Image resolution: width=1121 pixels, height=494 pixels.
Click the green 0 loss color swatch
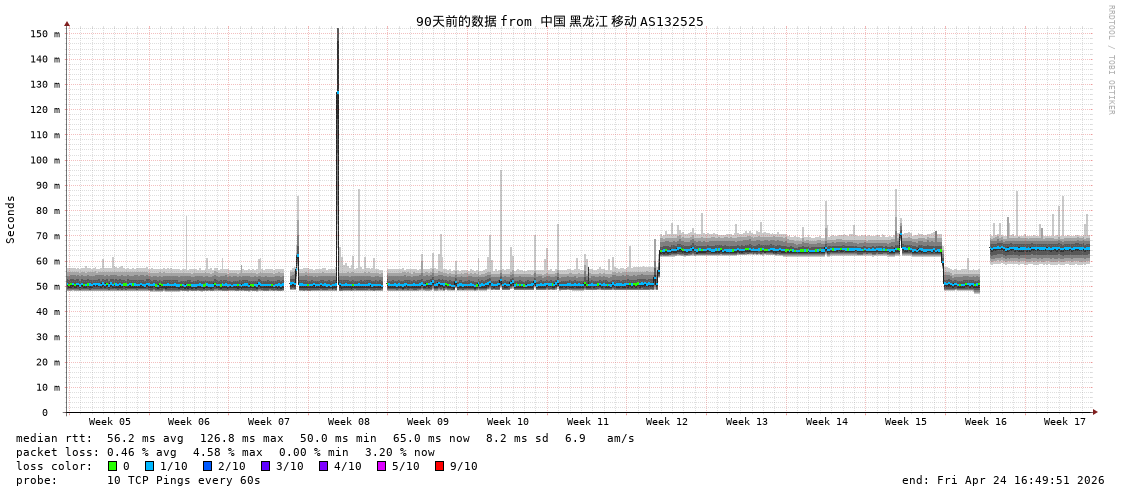click(x=113, y=466)
